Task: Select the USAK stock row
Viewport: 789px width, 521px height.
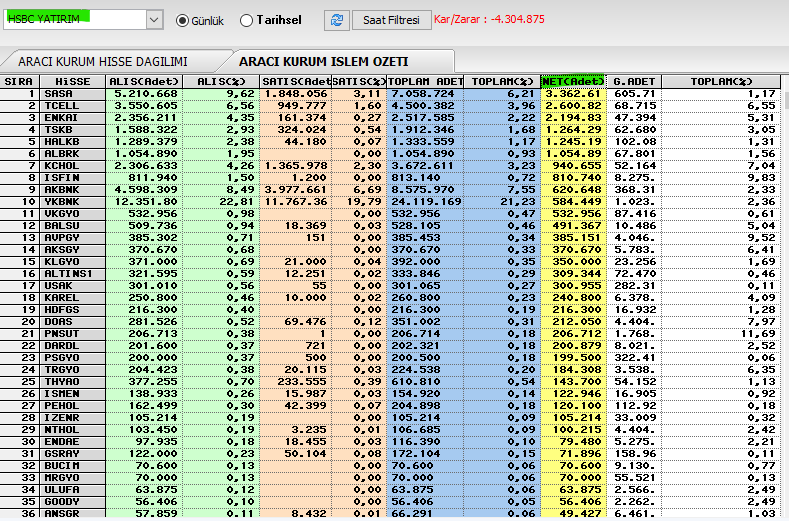Action: 390,286
